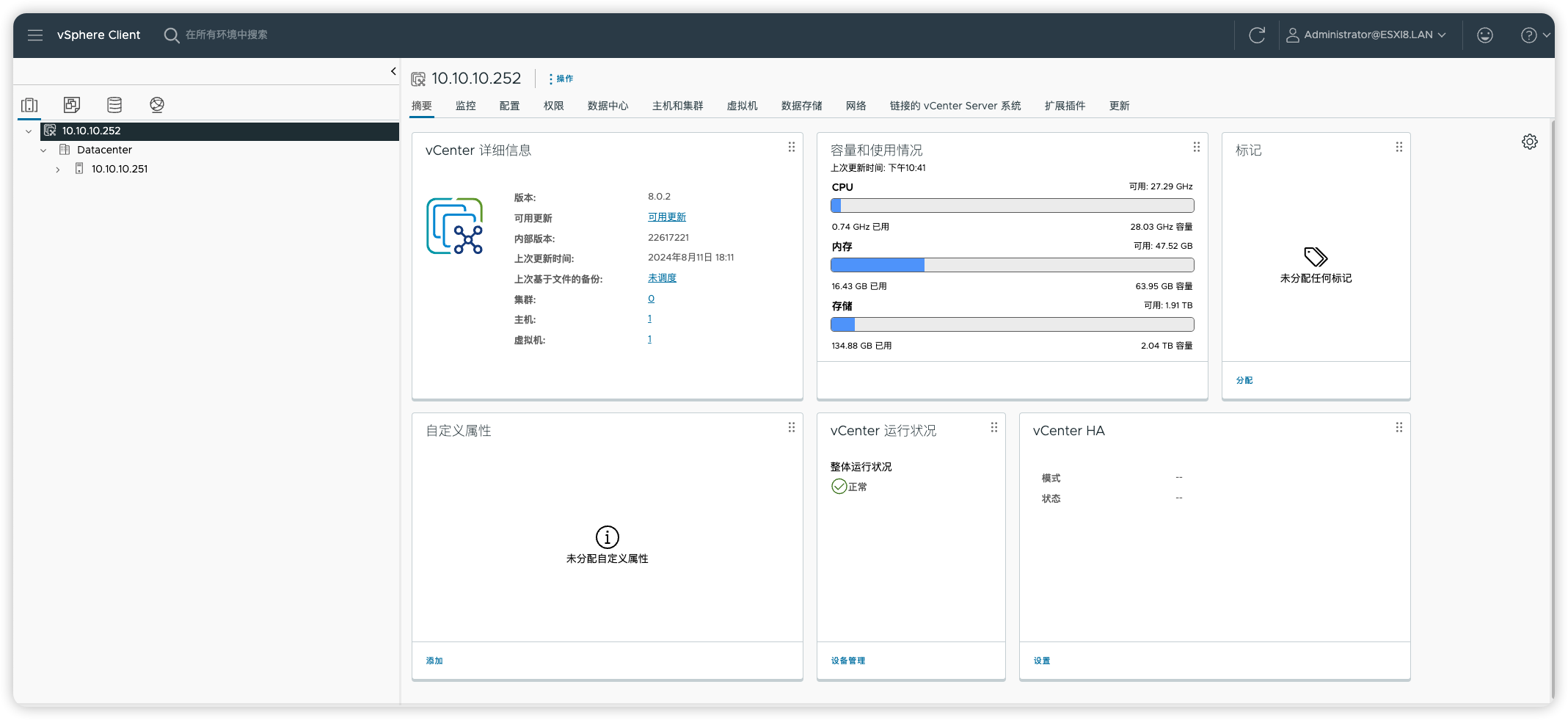The width and height of the screenshot is (1568, 720).
Task: Open the 未调度 backup link
Action: coord(662,278)
